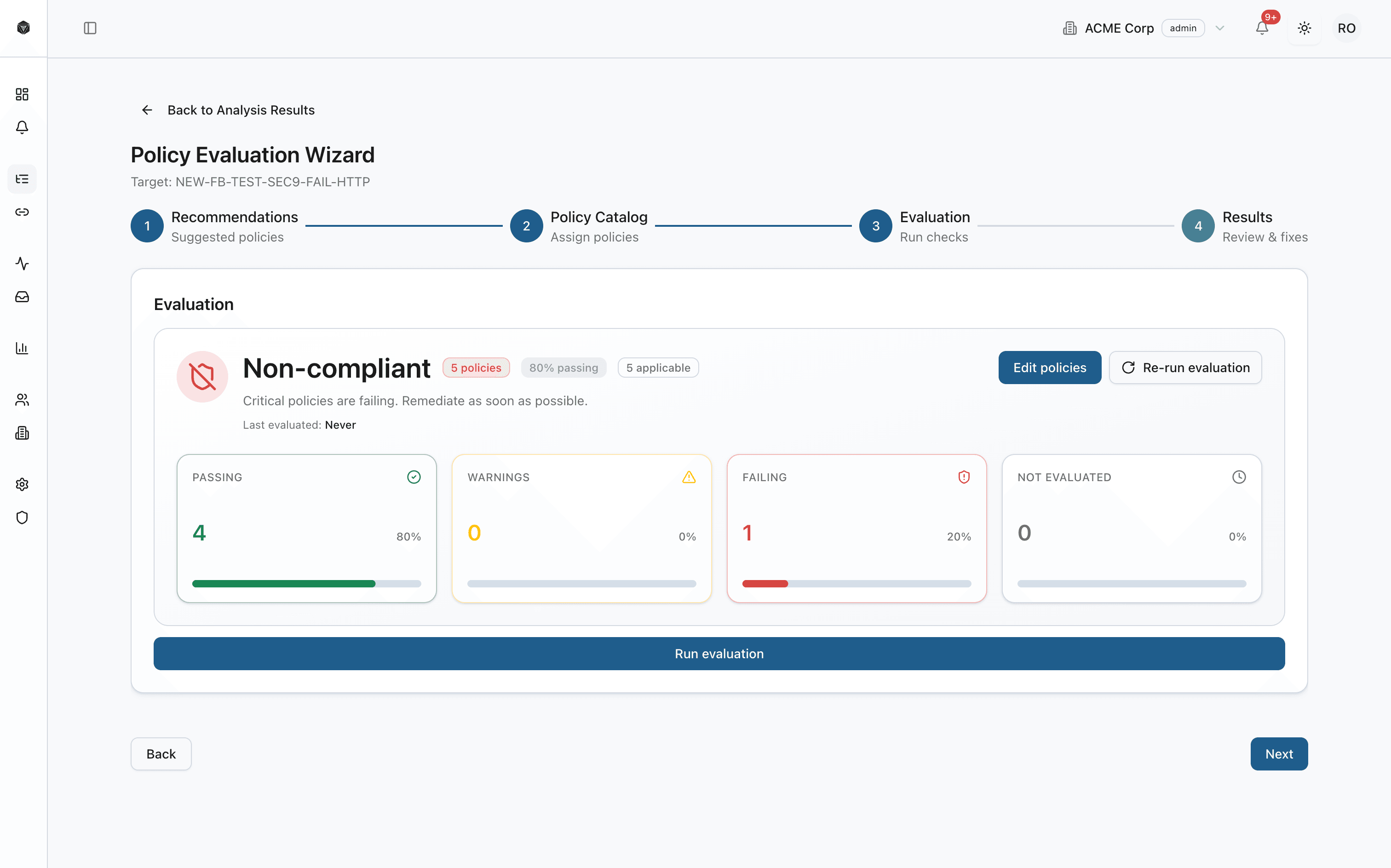
Task: Open Settings via the gear icon
Action: pyautogui.click(x=22, y=484)
